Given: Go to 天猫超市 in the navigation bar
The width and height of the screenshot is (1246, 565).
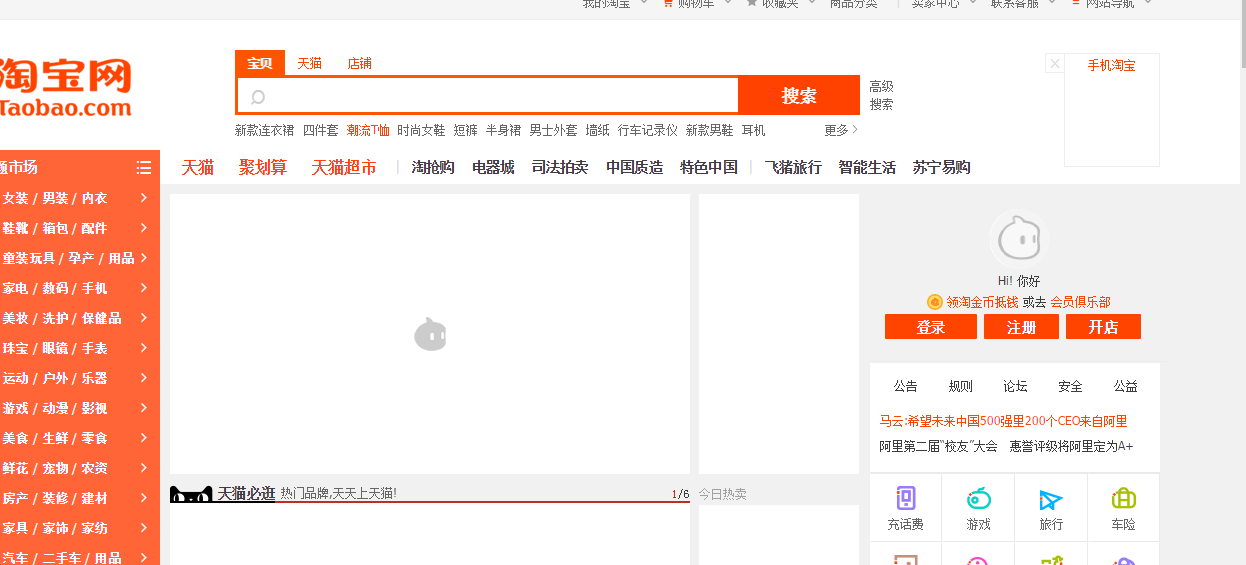Looking at the screenshot, I should (x=344, y=167).
